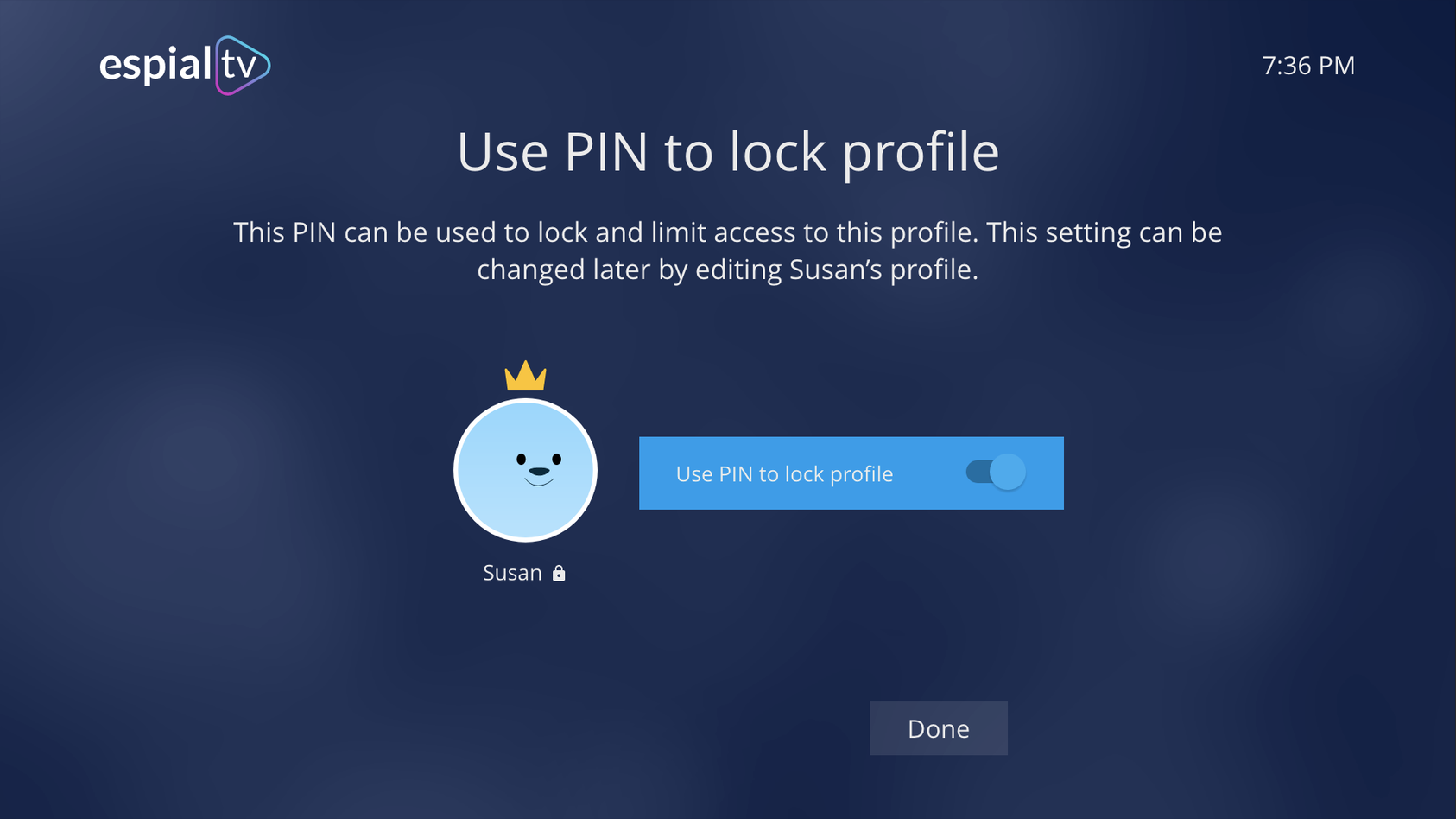Click the espial tv logo
Viewport: 1456px width, 819px height.
point(185,66)
